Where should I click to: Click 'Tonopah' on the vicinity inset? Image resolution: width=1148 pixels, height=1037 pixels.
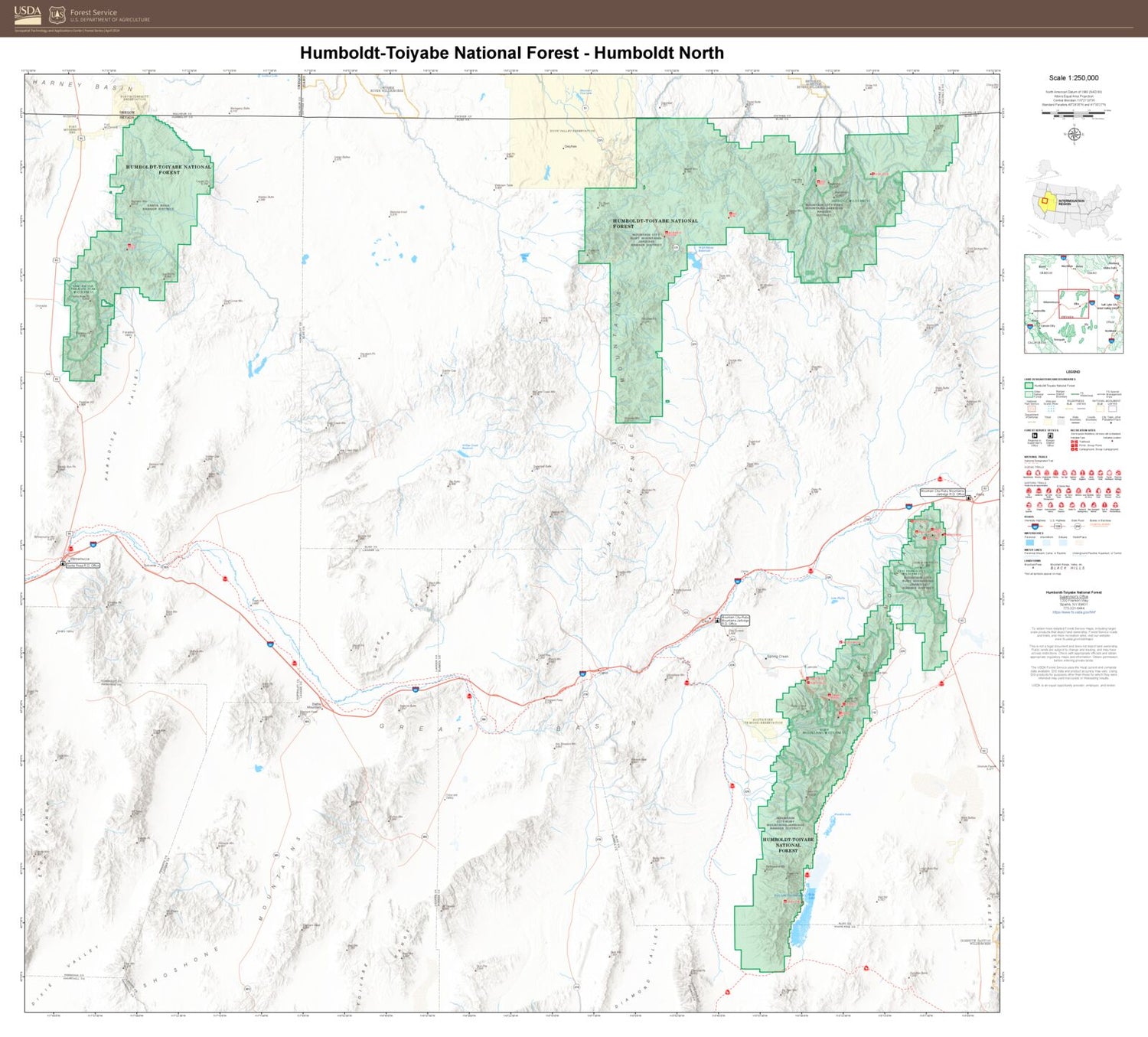point(1059,340)
